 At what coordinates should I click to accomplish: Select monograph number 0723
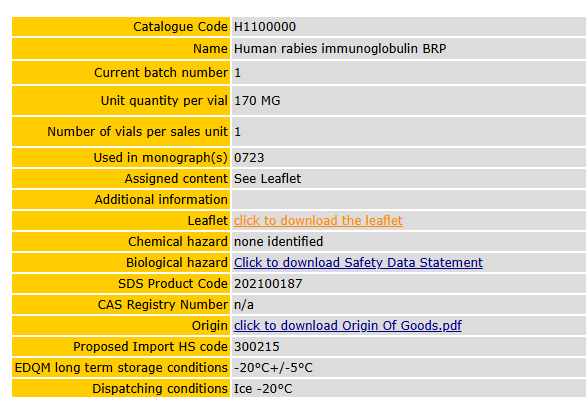(249, 157)
